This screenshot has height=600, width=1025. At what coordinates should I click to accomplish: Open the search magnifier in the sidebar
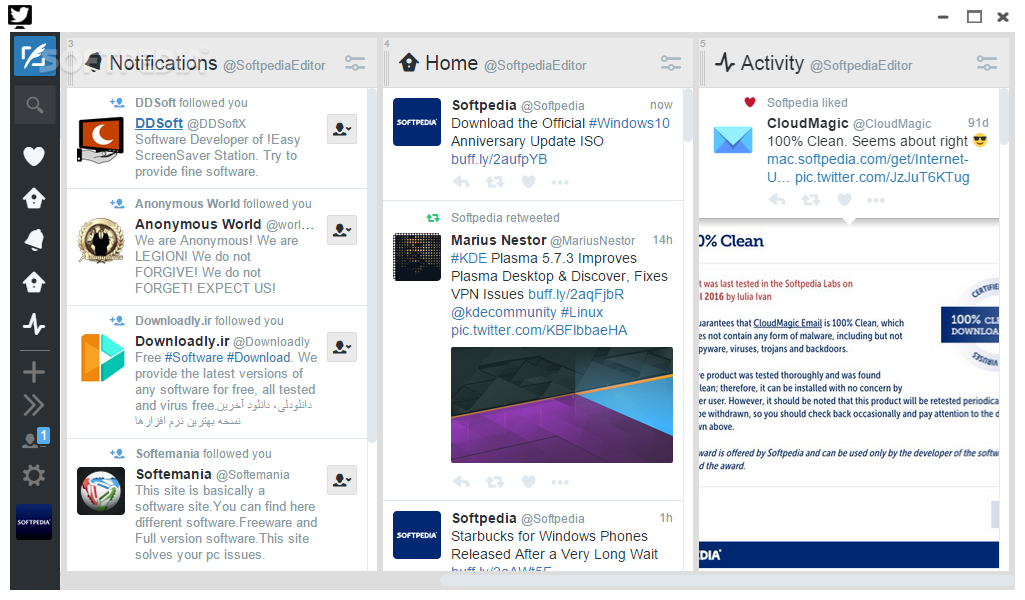point(35,105)
